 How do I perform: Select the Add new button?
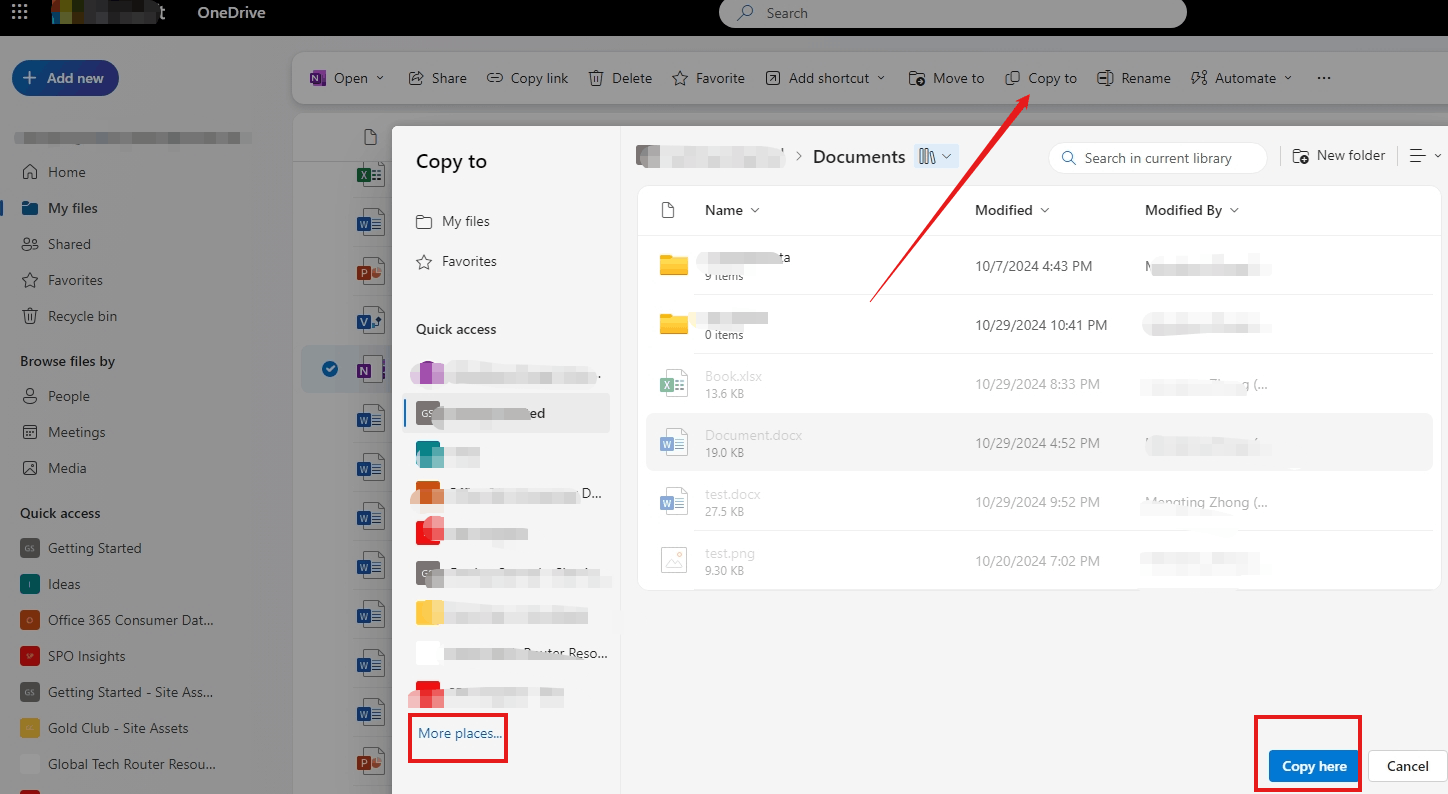pyautogui.click(x=65, y=77)
